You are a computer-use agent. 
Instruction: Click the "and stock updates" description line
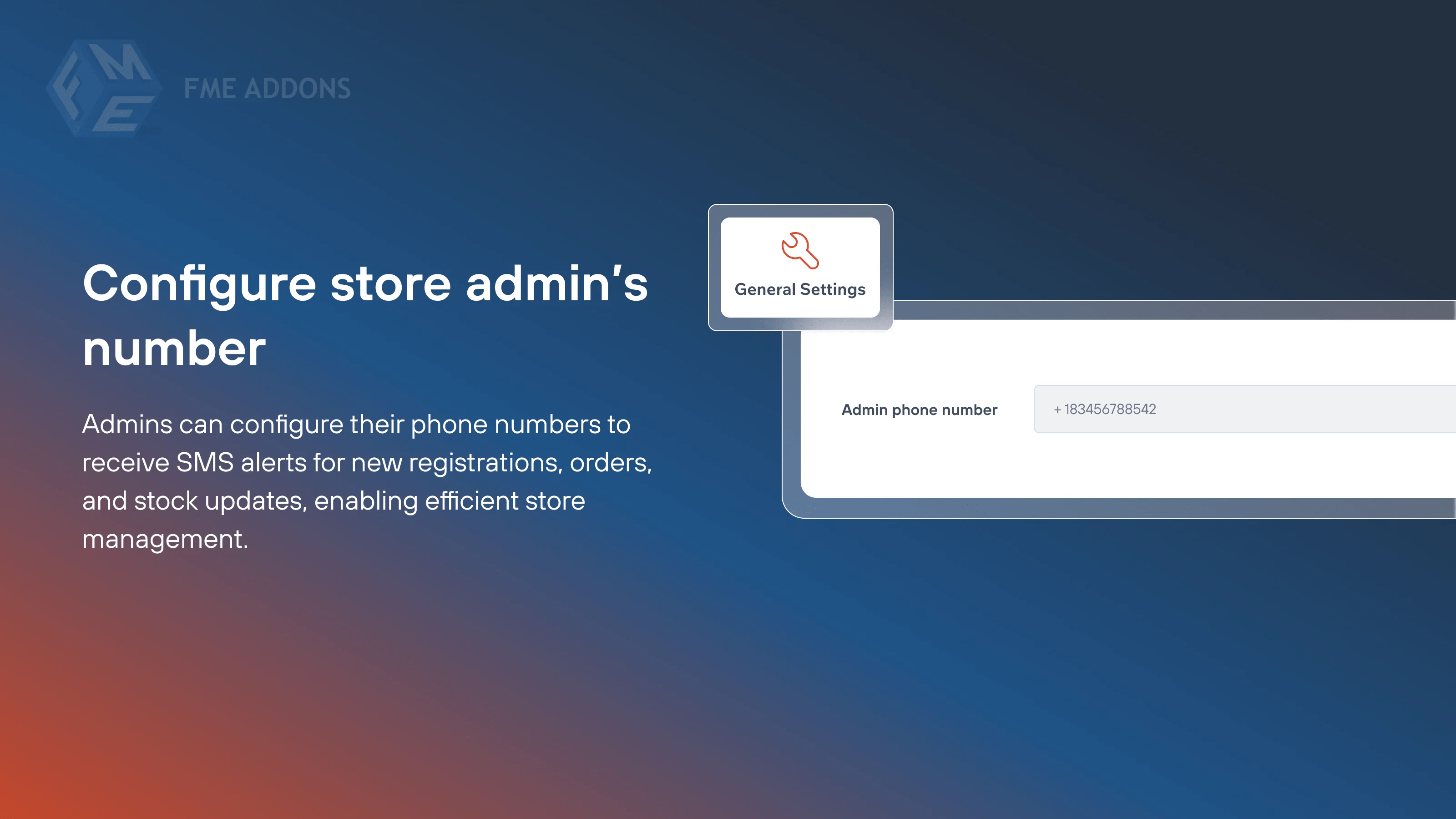(x=334, y=501)
